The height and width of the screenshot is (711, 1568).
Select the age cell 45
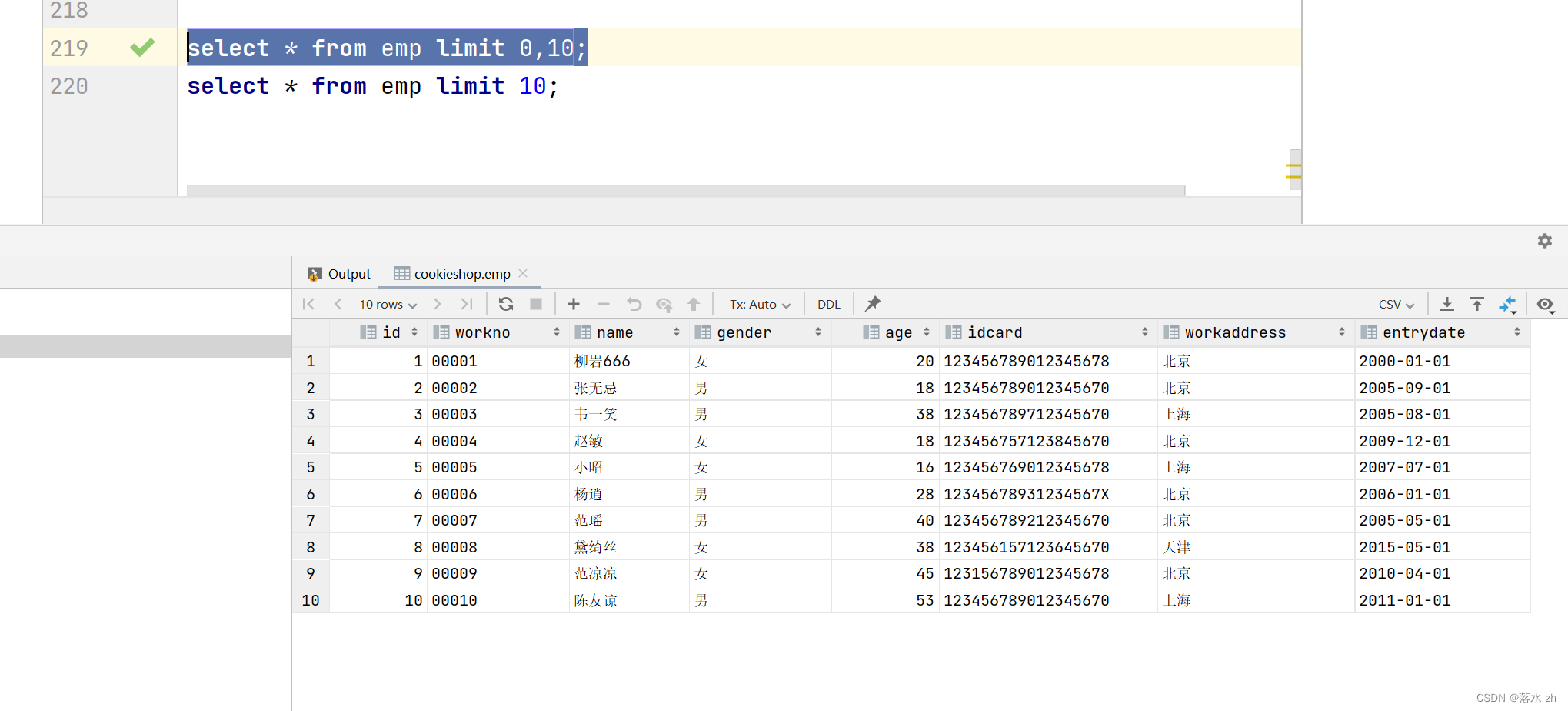coord(884,573)
